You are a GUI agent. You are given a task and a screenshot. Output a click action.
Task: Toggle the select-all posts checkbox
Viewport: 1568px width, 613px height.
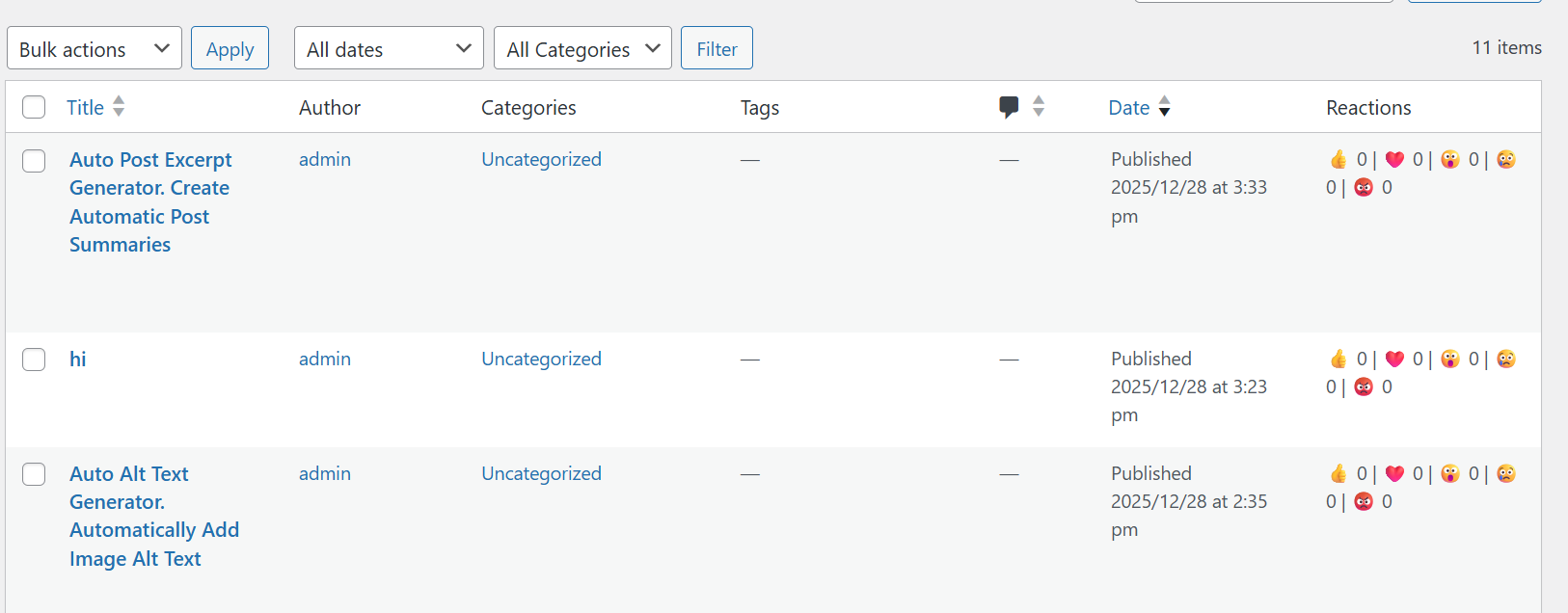(34, 107)
